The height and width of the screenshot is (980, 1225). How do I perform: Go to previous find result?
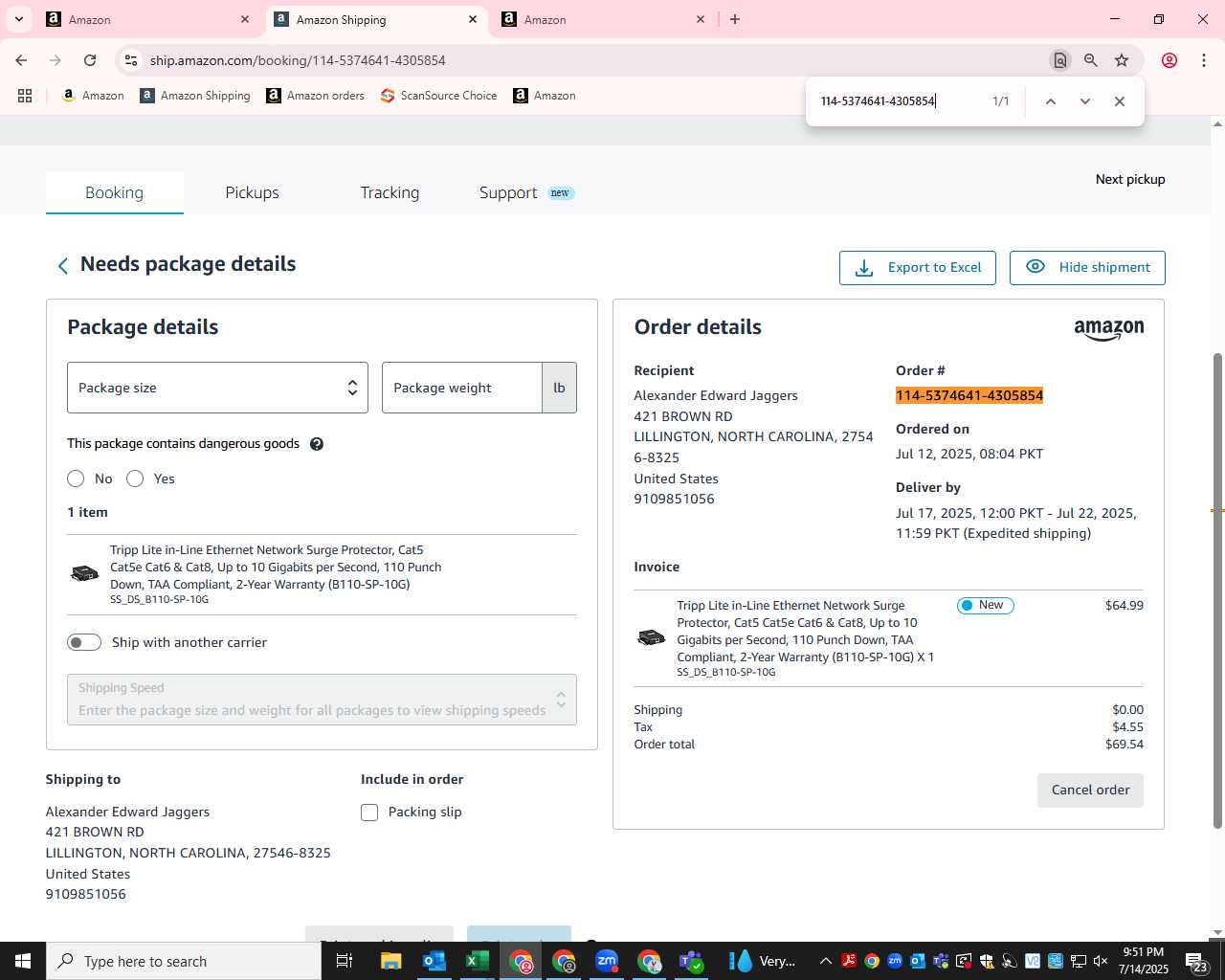(1051, 101)
